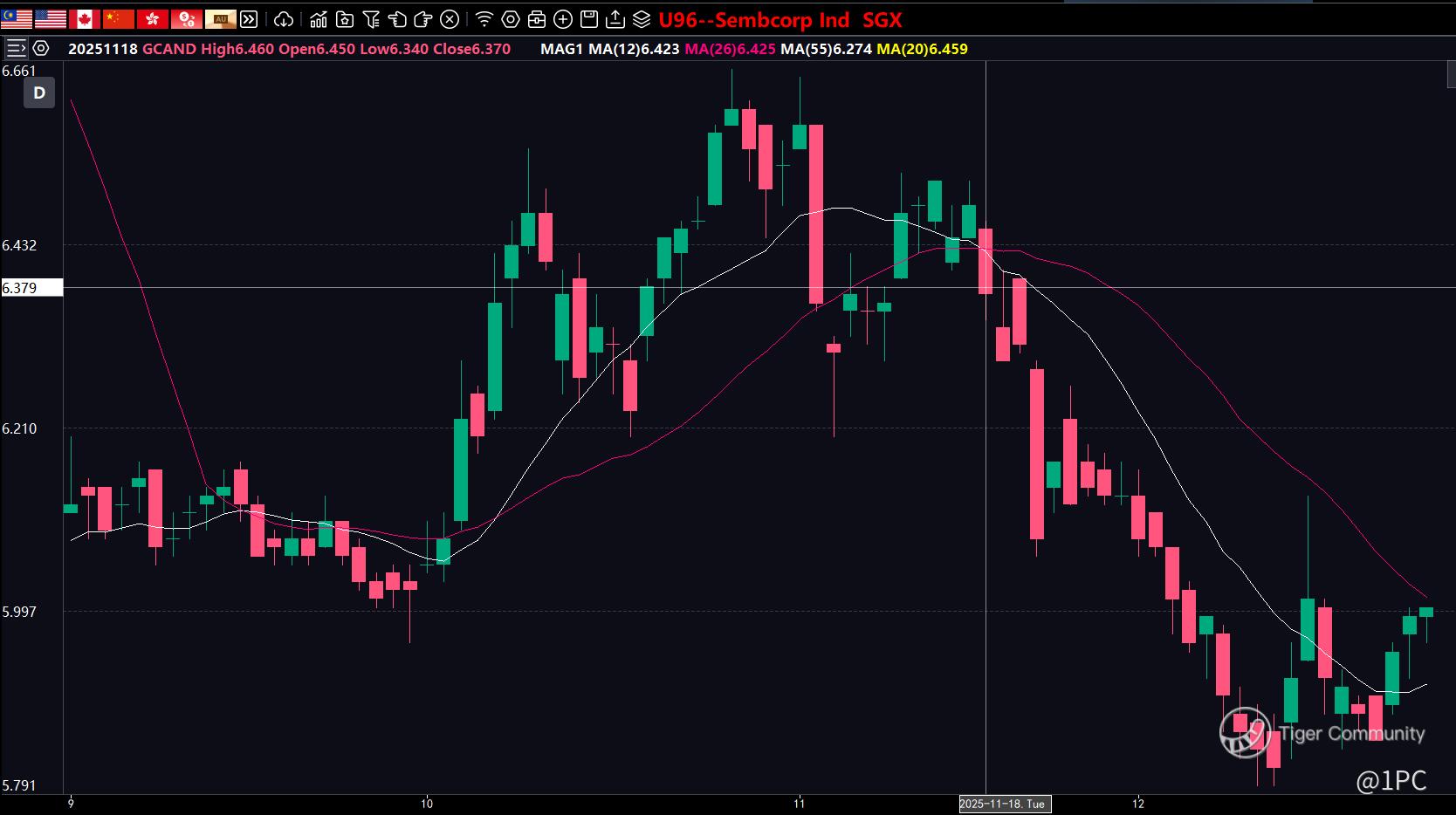This screenshot has width=1456, height=815.
Task: Click the U96--Sembcorp Ind SGX title
Action: coord(780,19)
